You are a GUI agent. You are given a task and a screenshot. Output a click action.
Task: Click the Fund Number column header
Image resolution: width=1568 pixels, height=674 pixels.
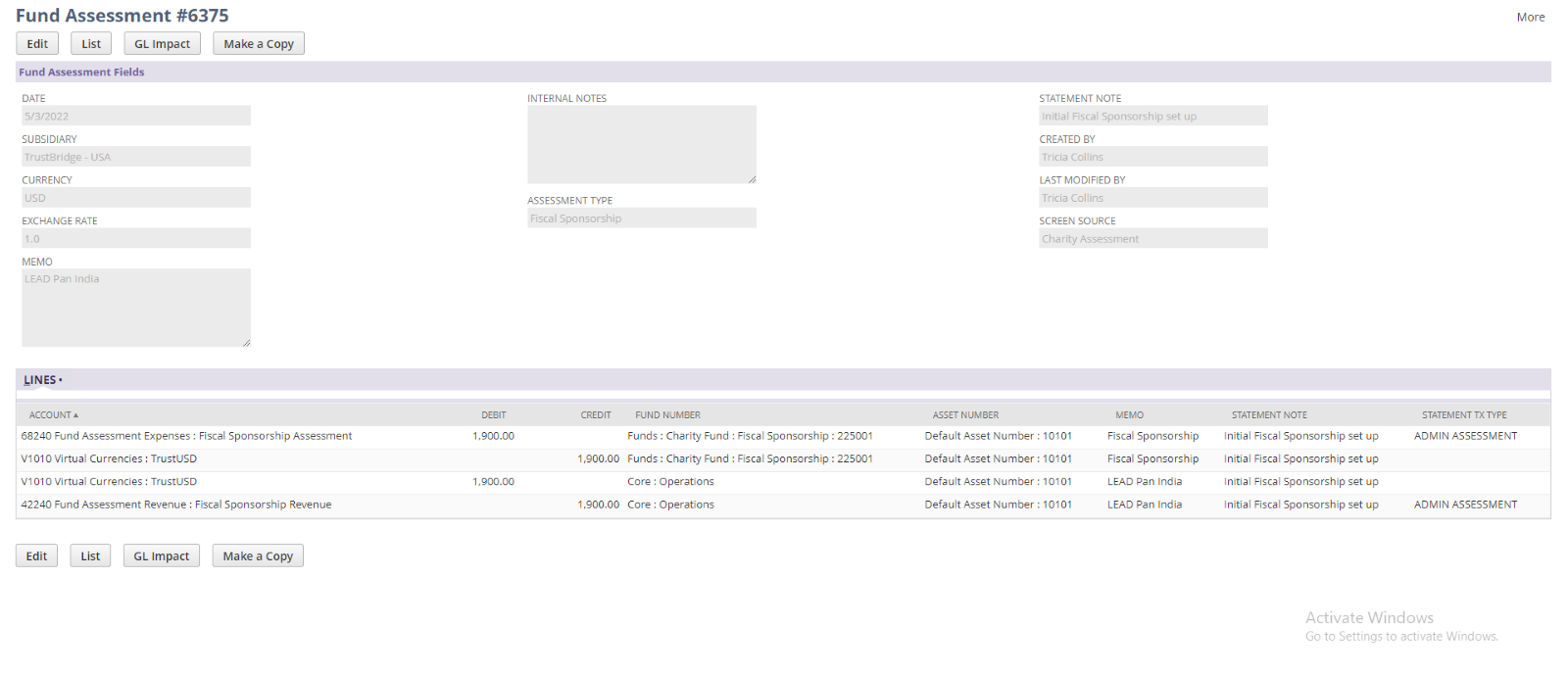click(x=667, y=415)
